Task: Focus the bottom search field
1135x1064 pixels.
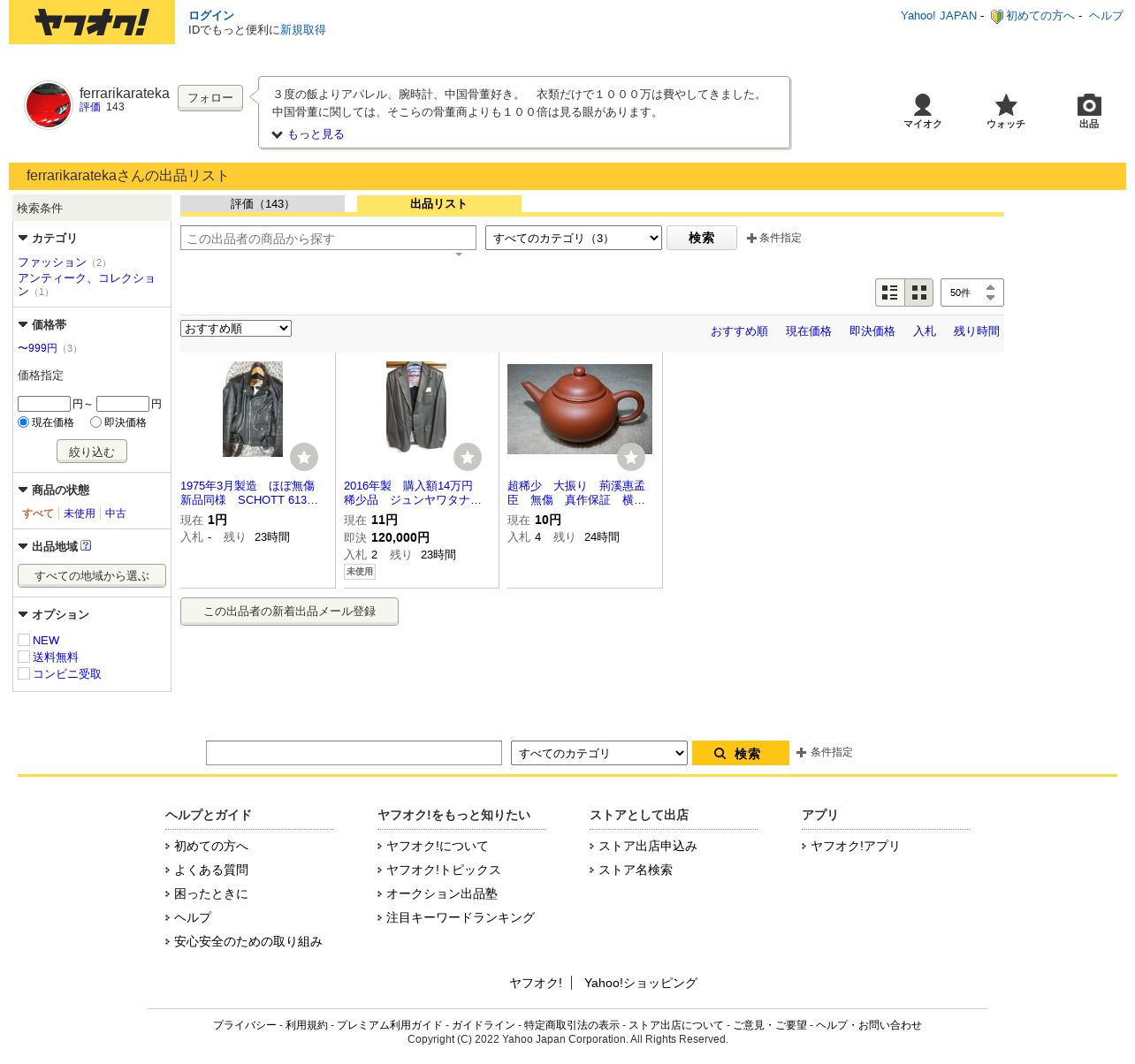Action: [354, 753]
